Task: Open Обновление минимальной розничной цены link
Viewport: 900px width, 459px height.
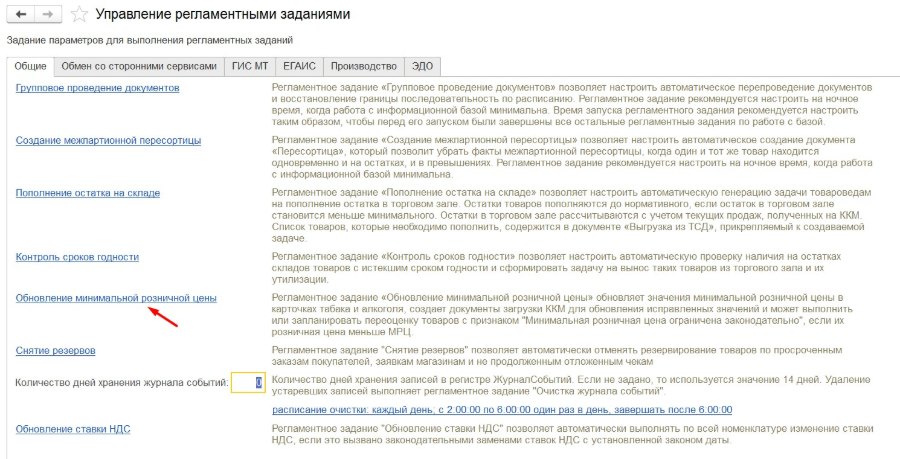Action: (116, 298)
